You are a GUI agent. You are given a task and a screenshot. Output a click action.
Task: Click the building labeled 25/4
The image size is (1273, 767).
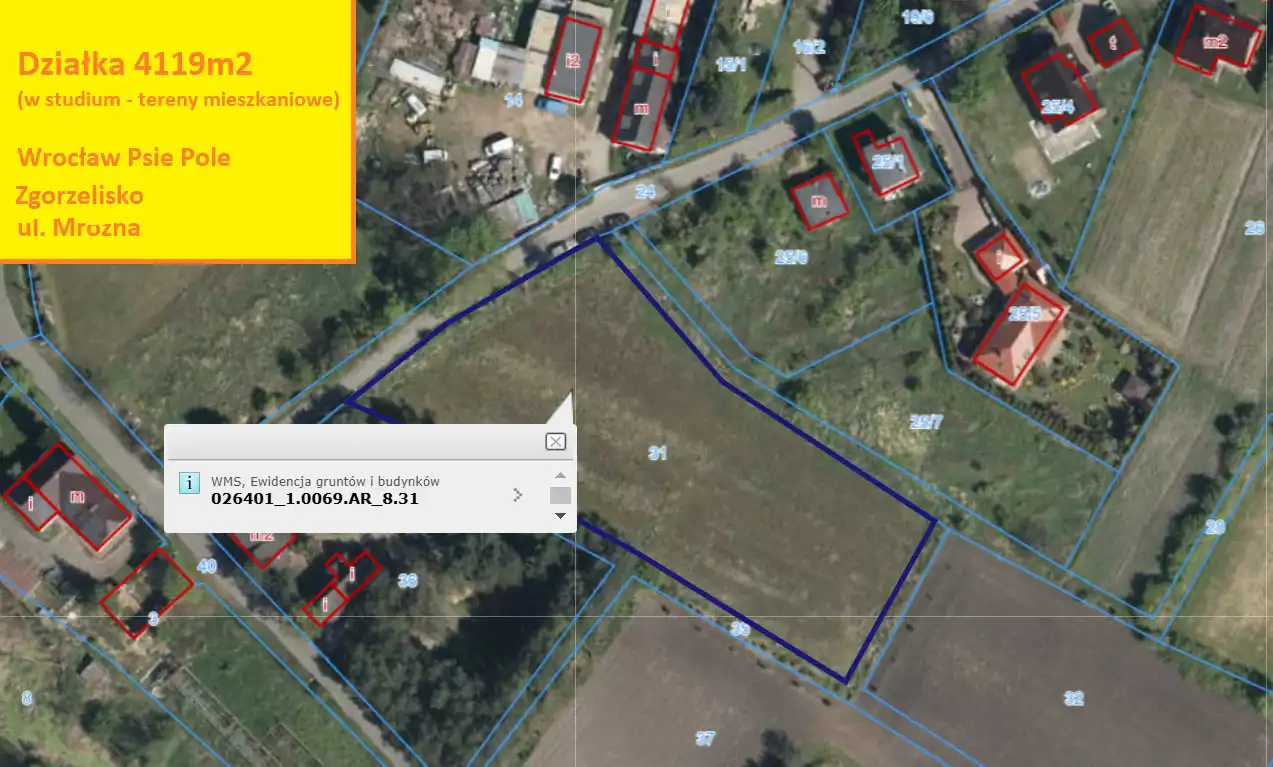click(1058, 91)
